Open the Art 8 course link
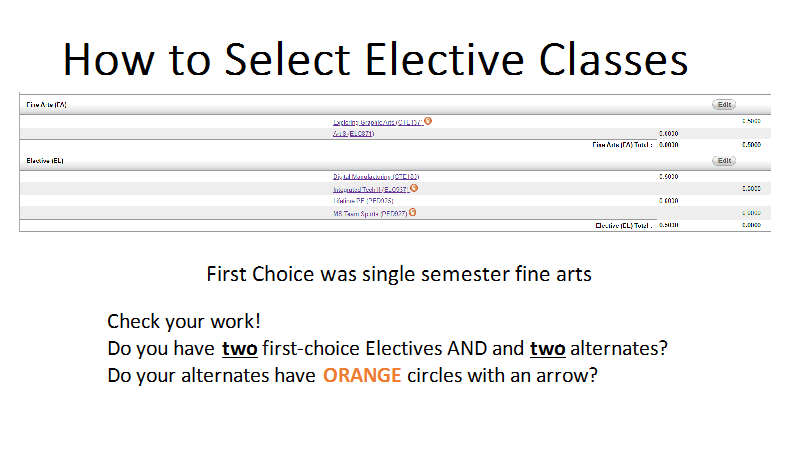The width and height of the screenshot is (800, 450). [353, 134]
